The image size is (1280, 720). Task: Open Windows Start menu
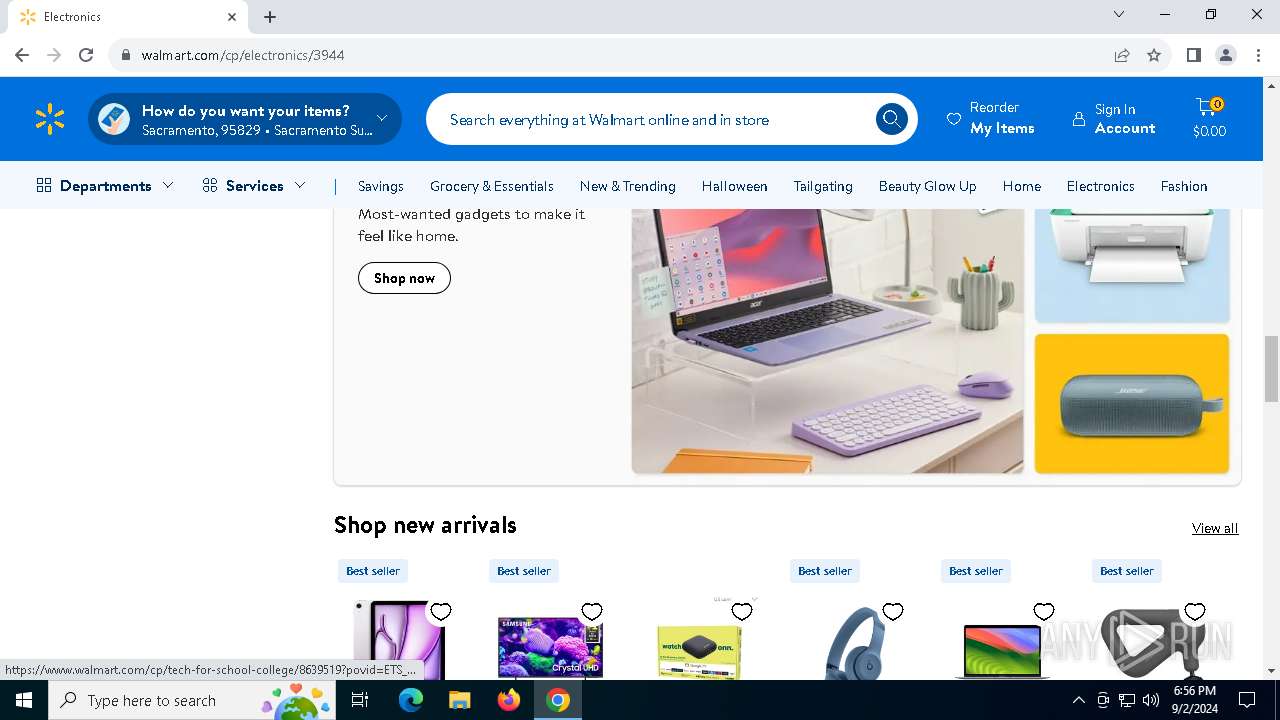tap(24, 700)
